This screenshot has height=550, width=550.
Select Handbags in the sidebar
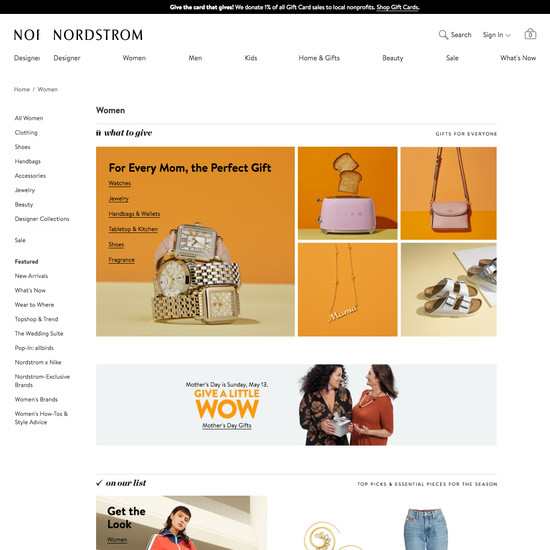[x=28, y=161]
